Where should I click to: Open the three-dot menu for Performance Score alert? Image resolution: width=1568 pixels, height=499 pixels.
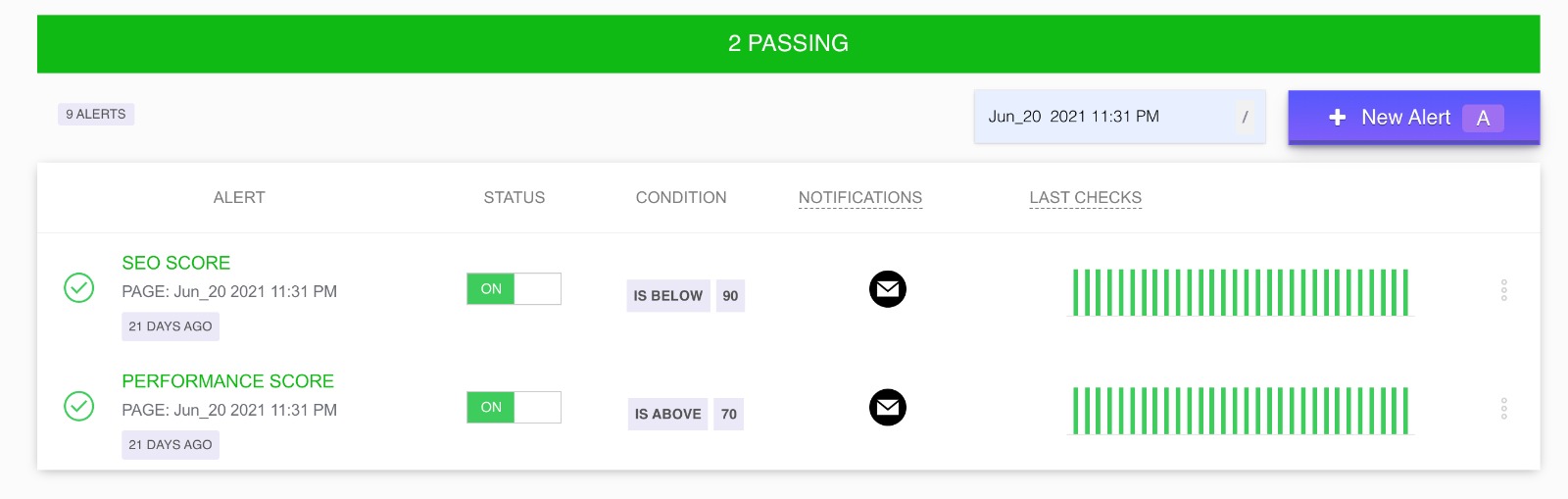(1503, 409)
